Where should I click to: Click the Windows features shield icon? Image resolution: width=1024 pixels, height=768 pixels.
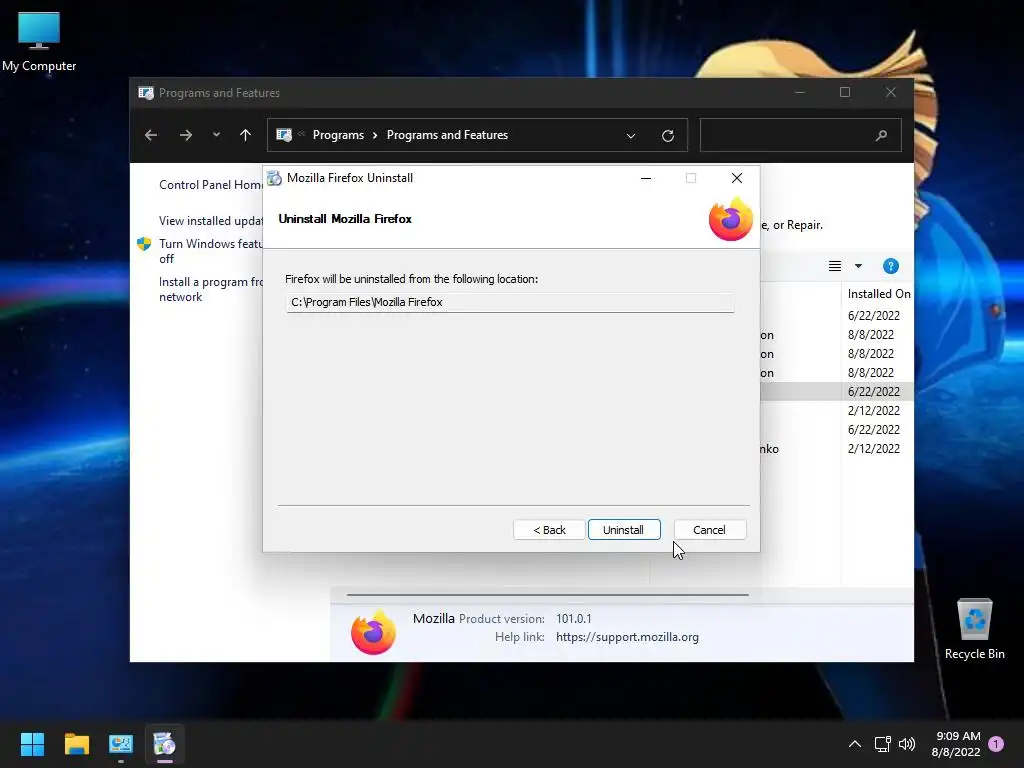coord(144,244)
